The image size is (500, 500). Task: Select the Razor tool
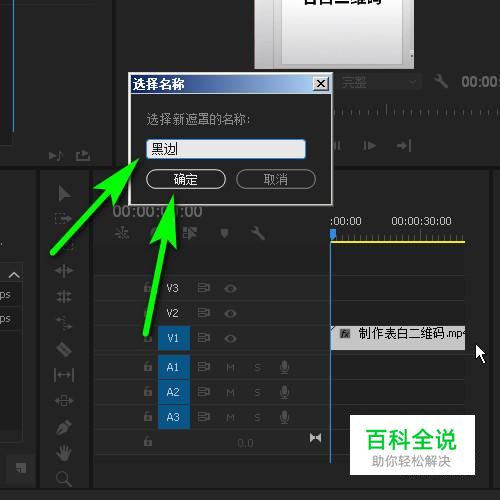coord(64,349)
